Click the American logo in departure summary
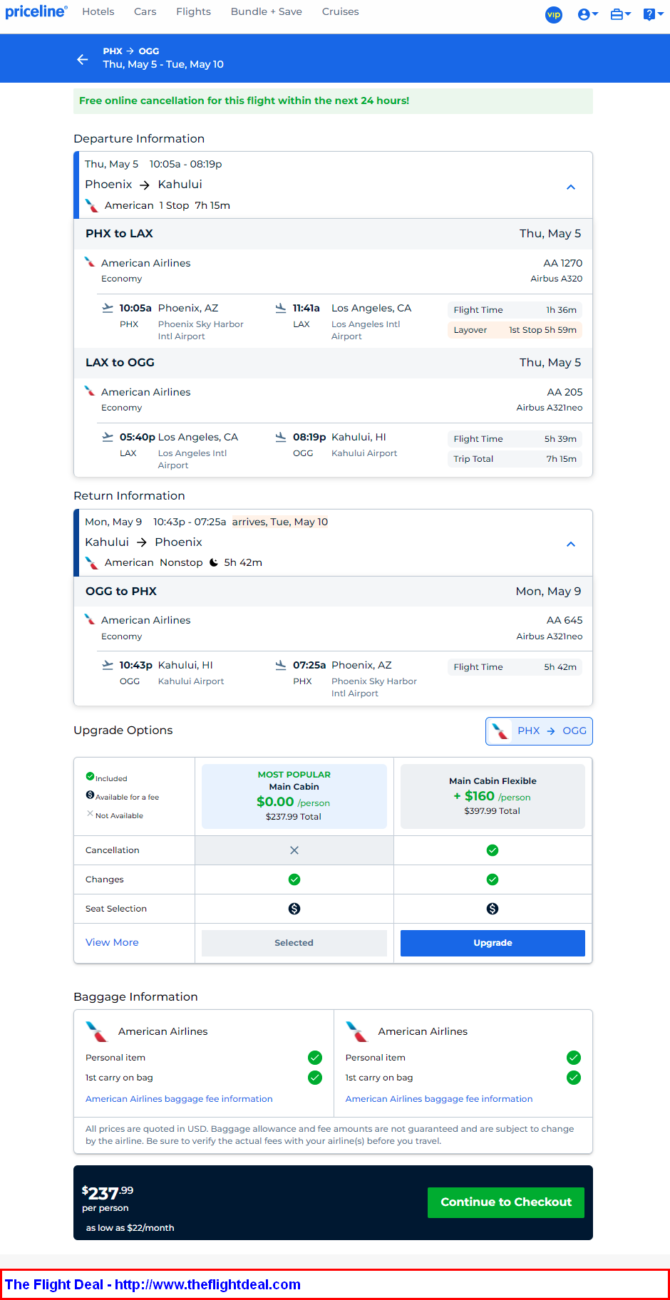Screen dimensions: 670x1300 92,205
